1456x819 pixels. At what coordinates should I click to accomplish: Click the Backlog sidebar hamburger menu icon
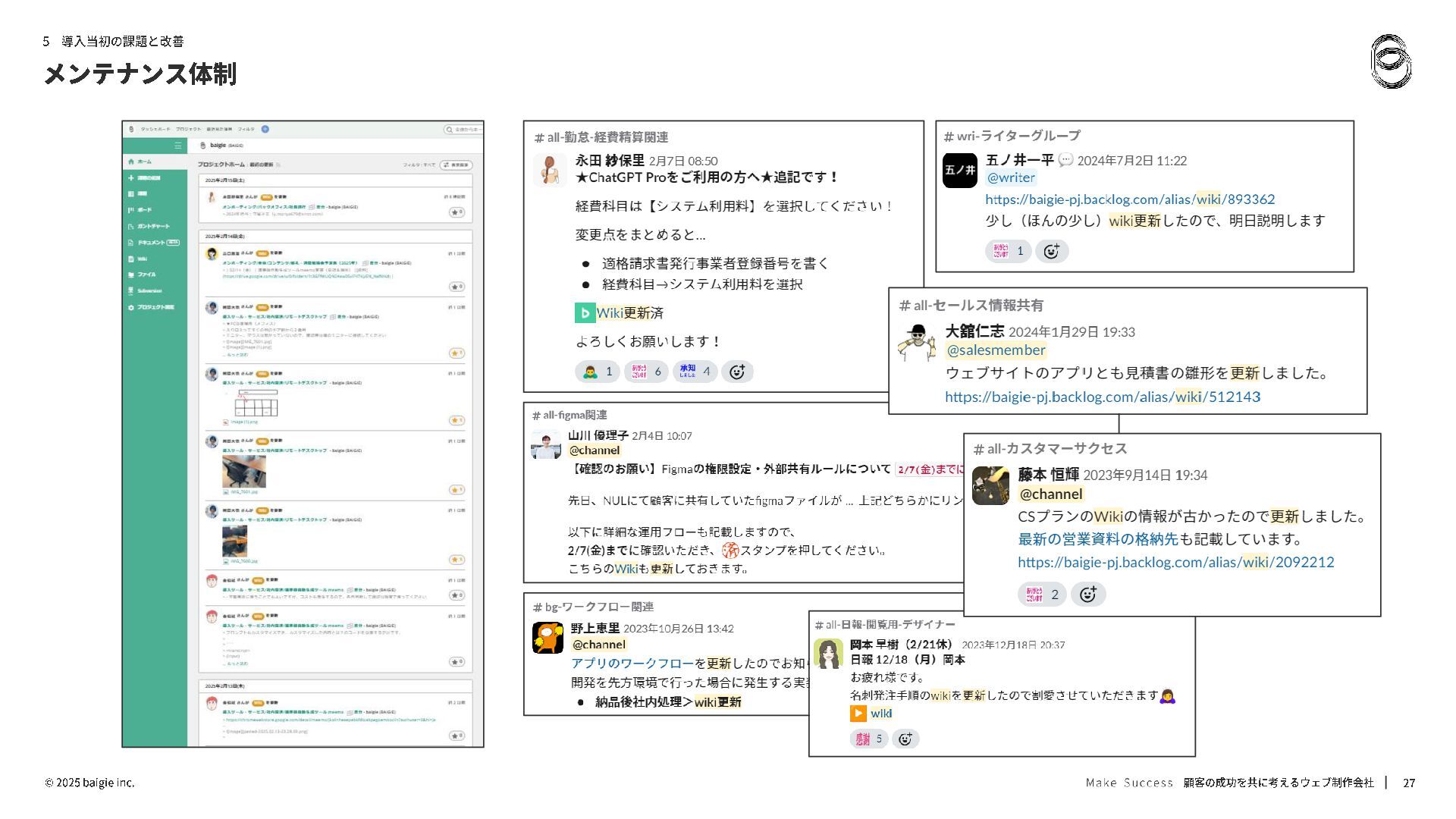[x=177, y=146]
